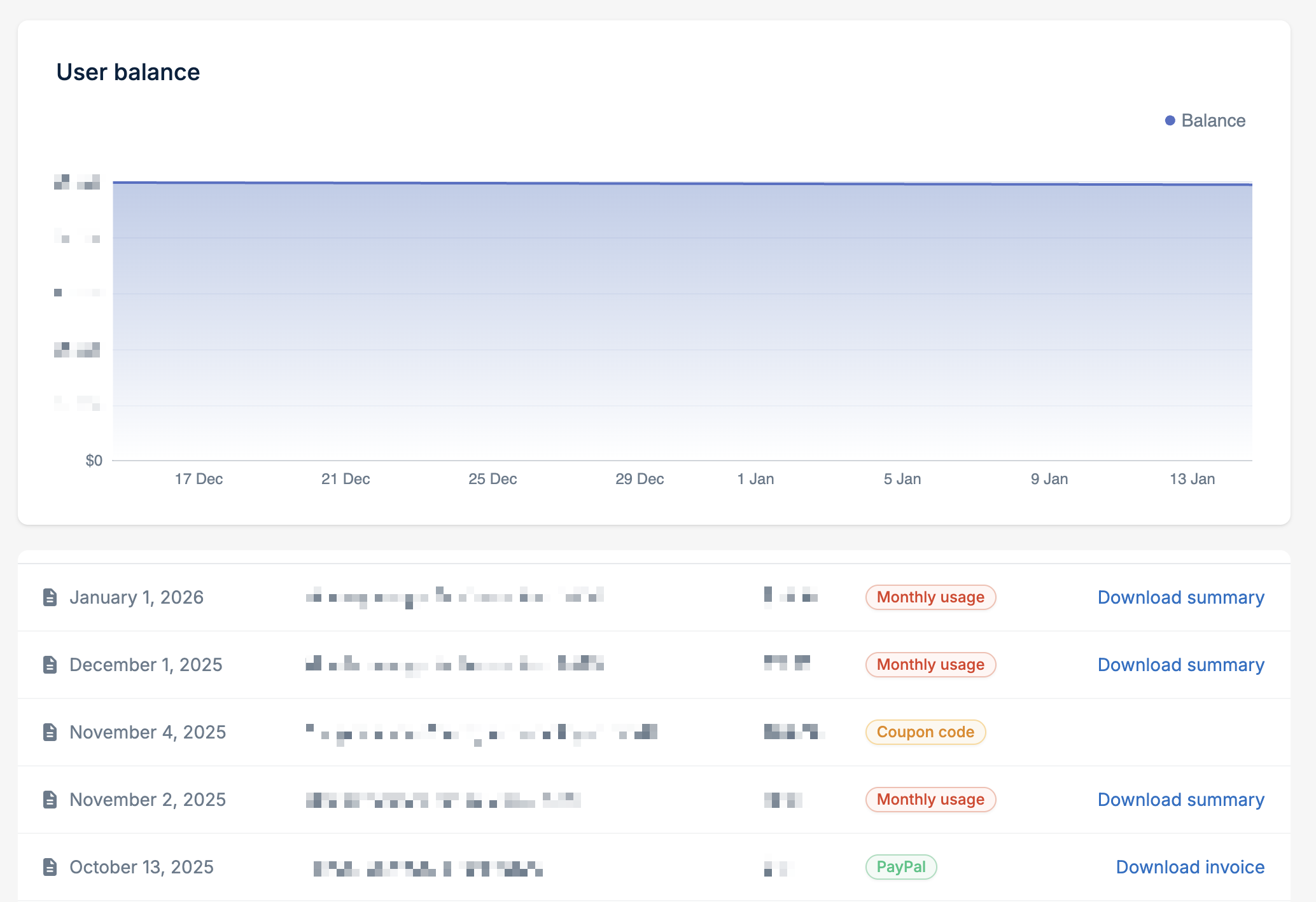Expand the January 1, 2026 transaction row
Viewport: 1316px width, 902px height.
tap(137, 597)
